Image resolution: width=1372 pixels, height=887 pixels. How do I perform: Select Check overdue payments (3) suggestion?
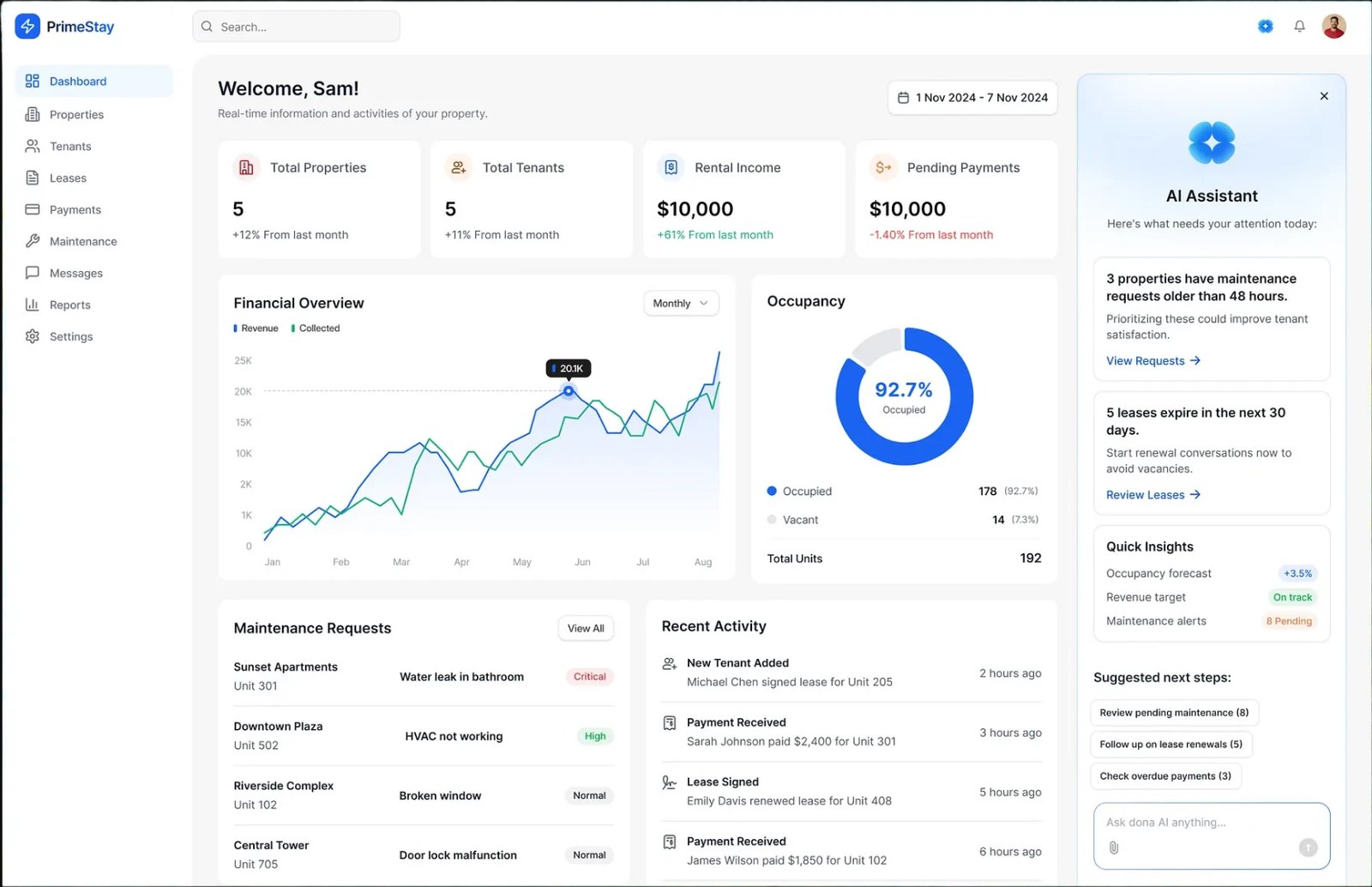pos(1165,776)
